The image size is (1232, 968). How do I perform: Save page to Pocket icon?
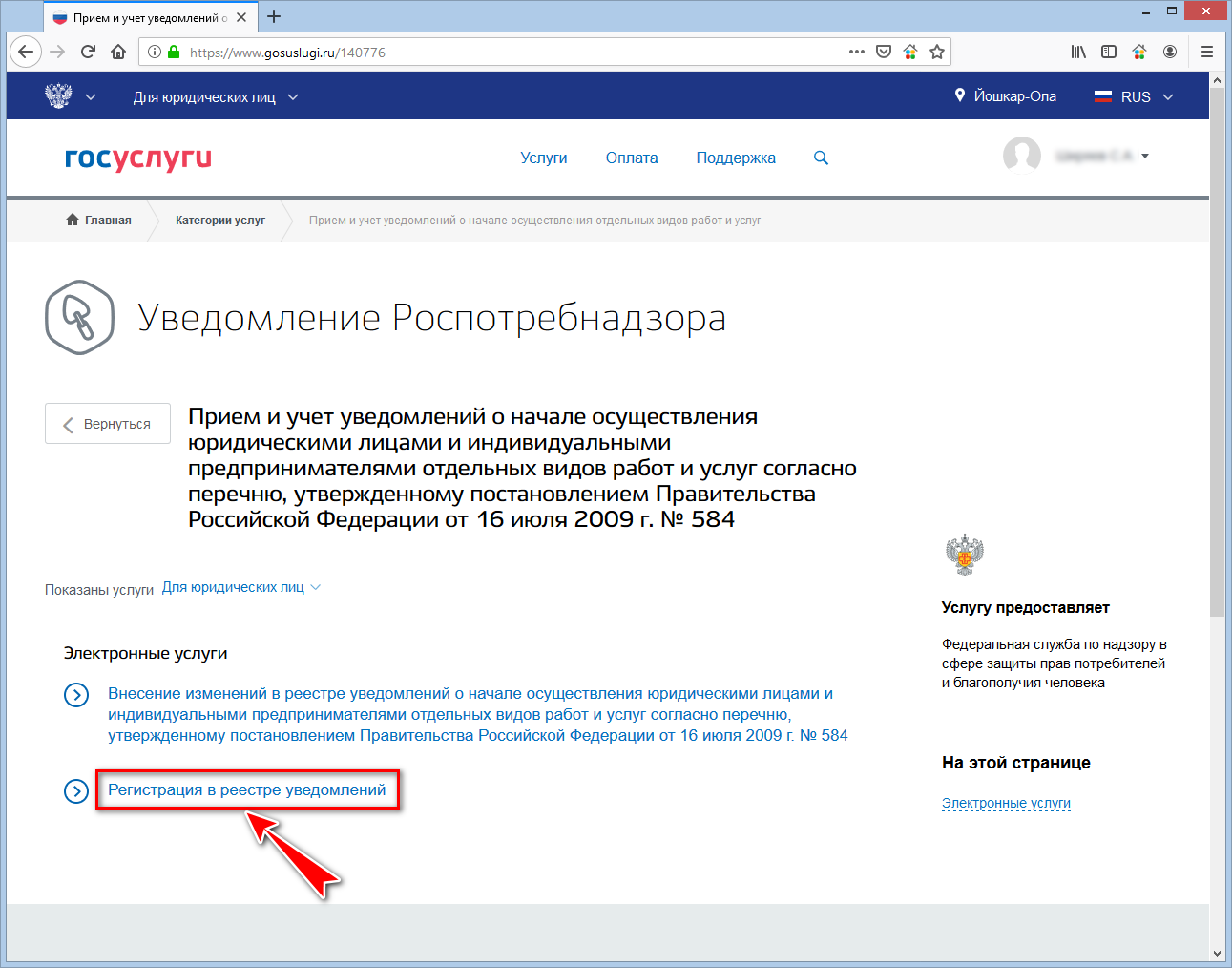[x=884, y=52]
